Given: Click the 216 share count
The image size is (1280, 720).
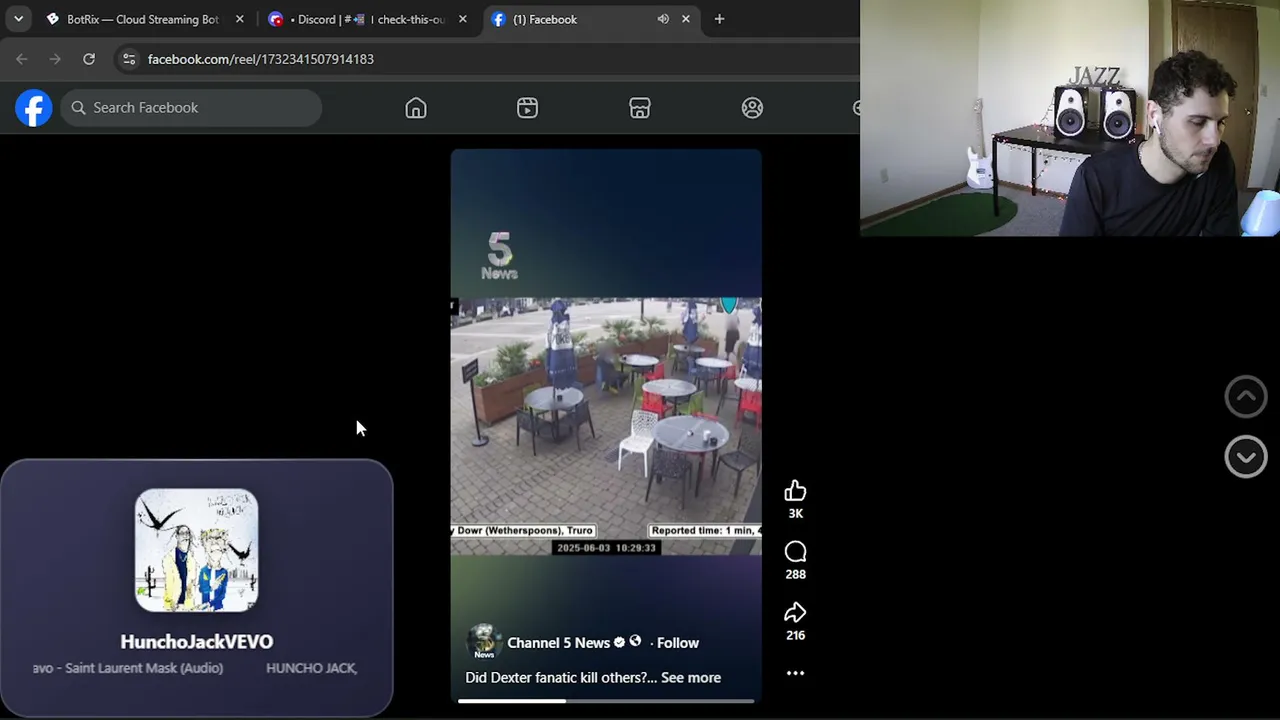Looking at the screenshot, I should point(795,635).
